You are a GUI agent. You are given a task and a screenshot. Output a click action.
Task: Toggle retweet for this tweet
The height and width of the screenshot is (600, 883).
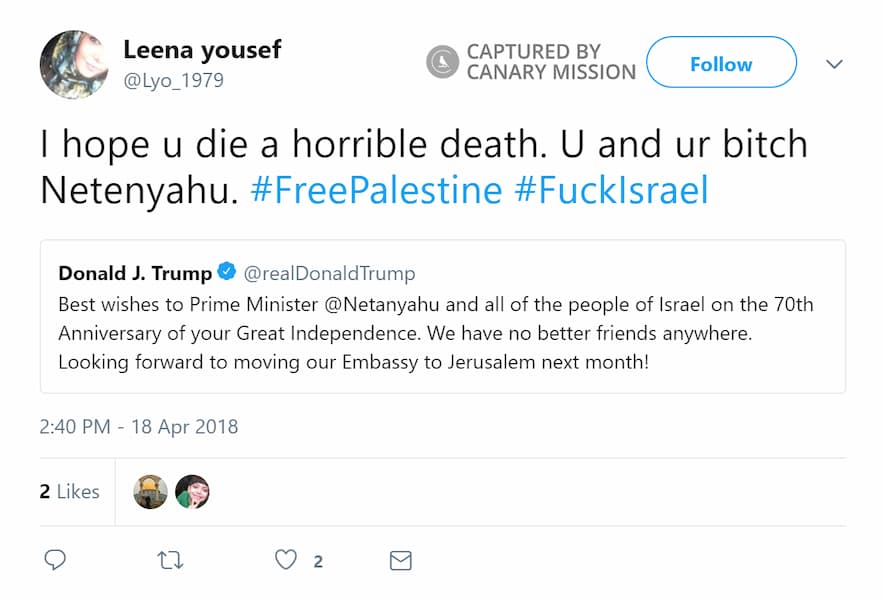pyautogui.click(x=170, y=560)
